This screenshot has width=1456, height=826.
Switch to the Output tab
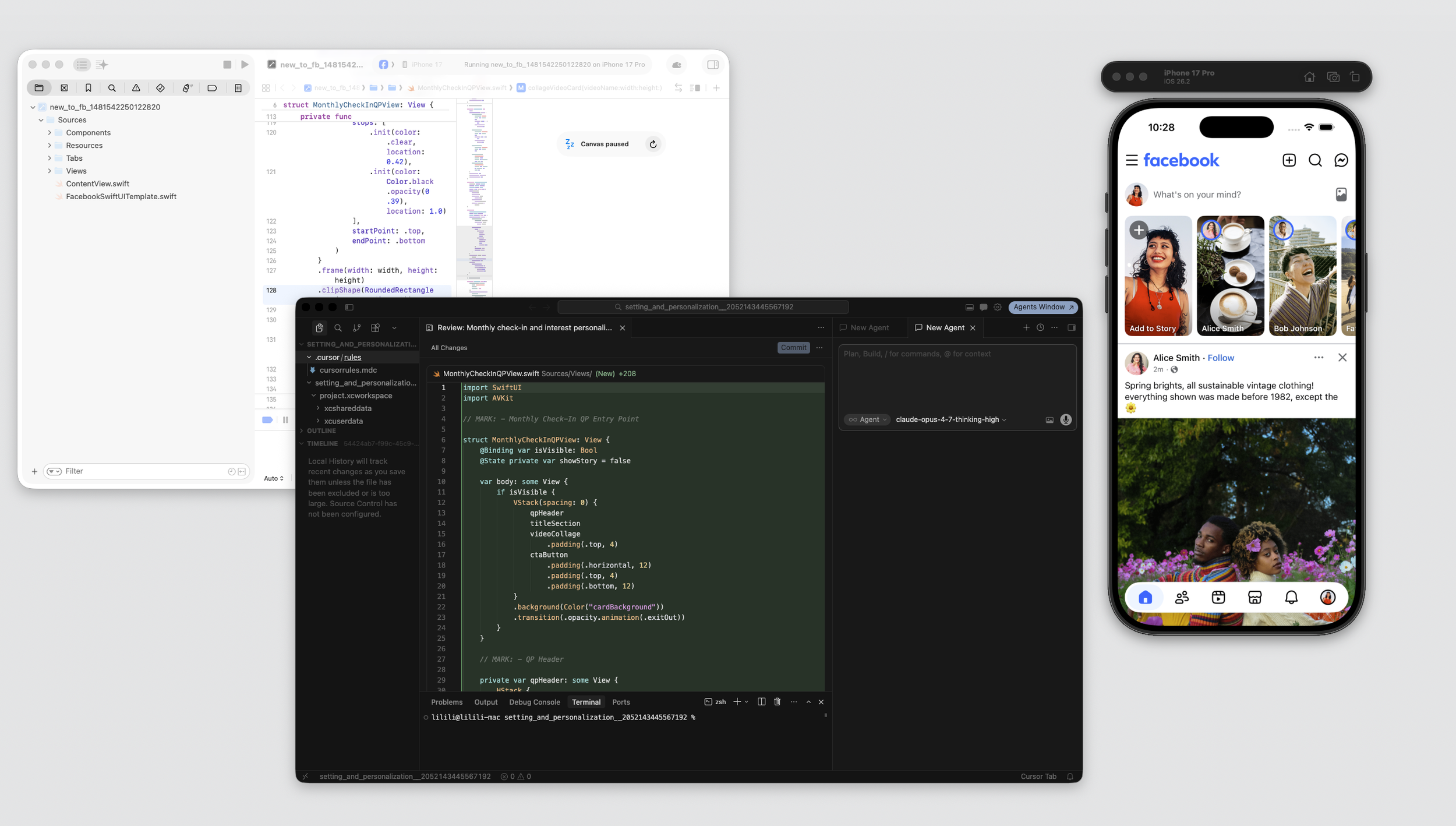click(x=486, y=702)
